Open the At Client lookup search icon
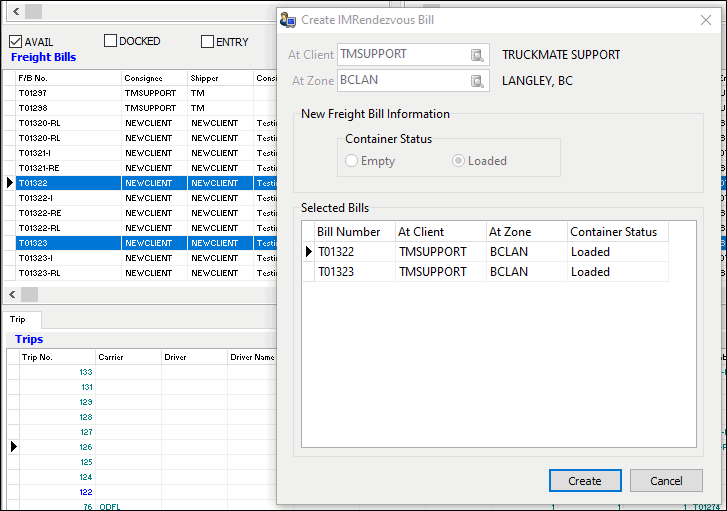 point(477,55)
